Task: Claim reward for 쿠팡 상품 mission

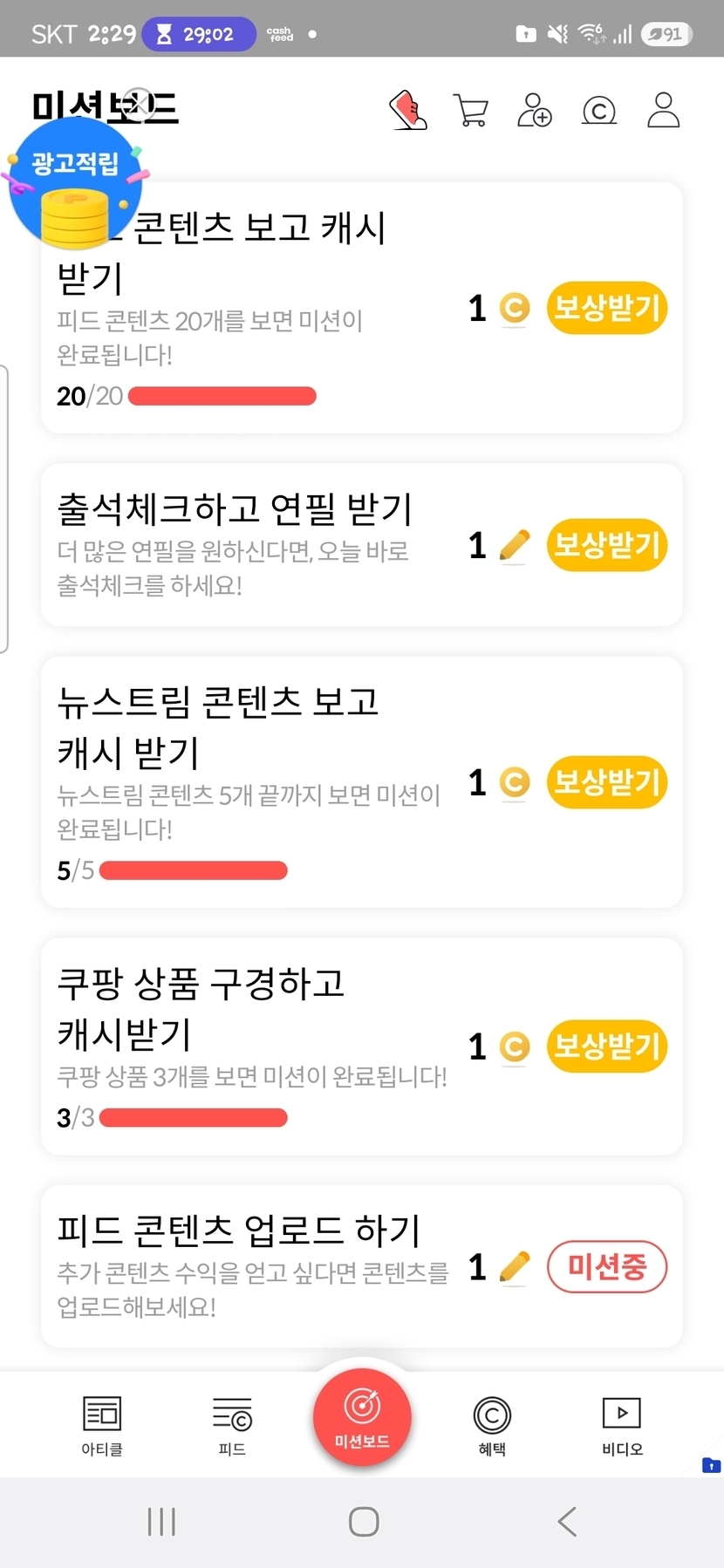Action: tap(606, 1046)
